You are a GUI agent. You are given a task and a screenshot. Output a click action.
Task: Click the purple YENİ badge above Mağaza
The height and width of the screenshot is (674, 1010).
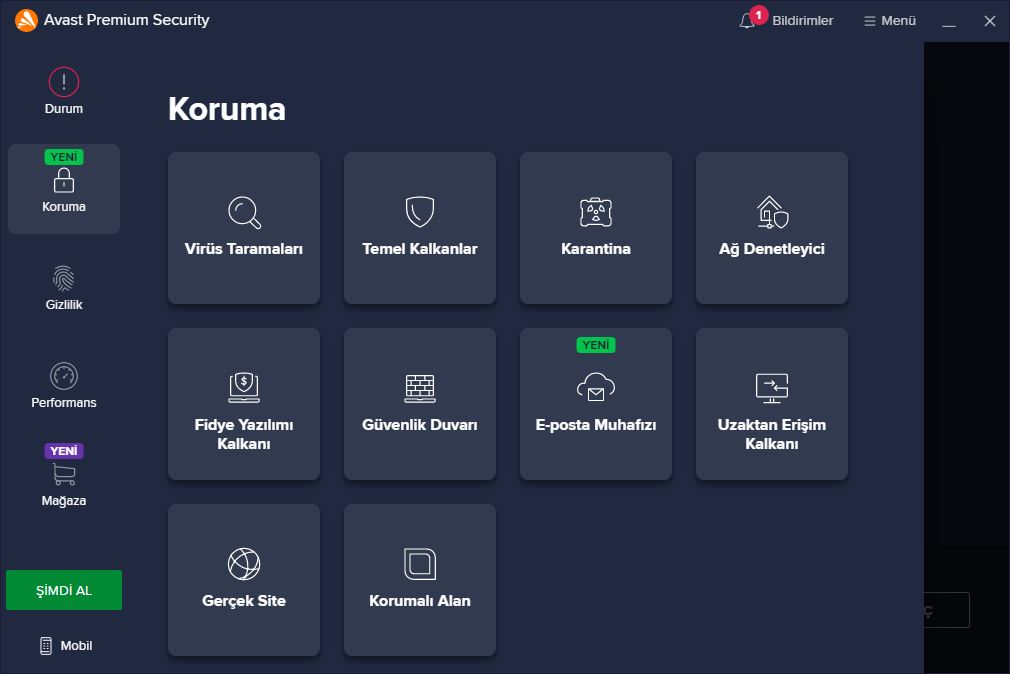pyautogui.click(x=64, y=450)
